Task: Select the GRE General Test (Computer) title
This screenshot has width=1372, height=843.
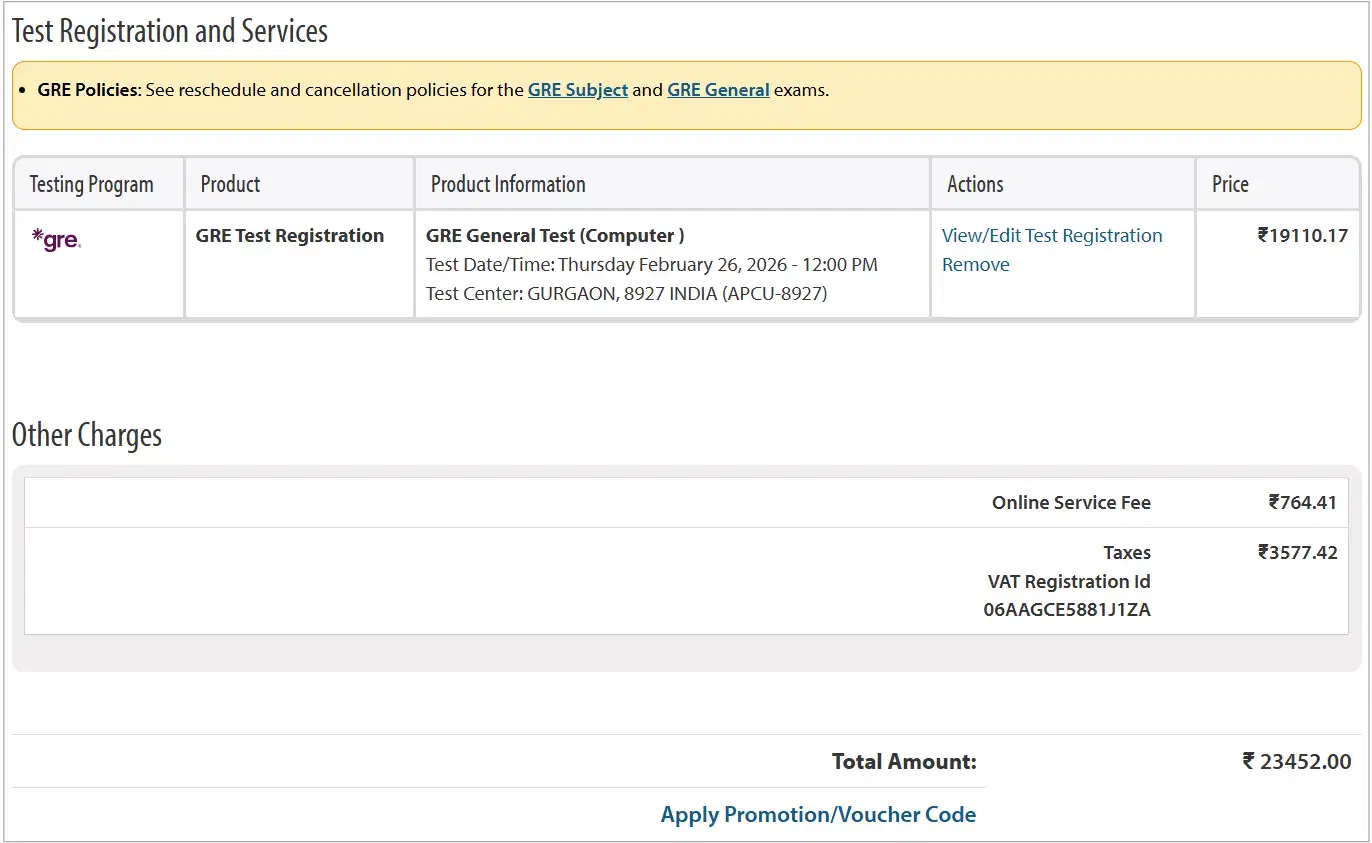Action: click(x=555, y=236)
